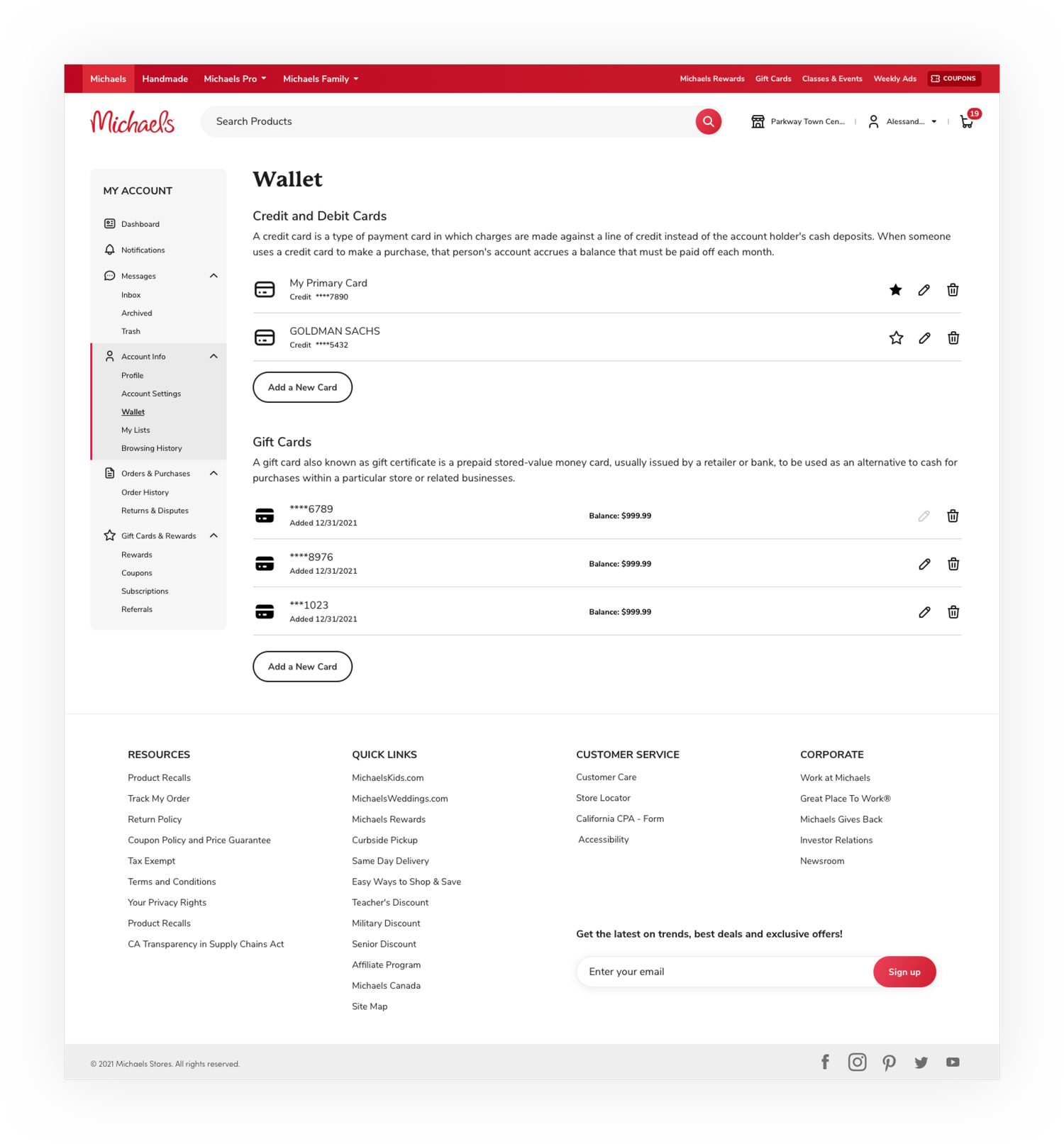Open Track My Order footer link
This screenshot has width=1064, height=1144.
[158, 799]
